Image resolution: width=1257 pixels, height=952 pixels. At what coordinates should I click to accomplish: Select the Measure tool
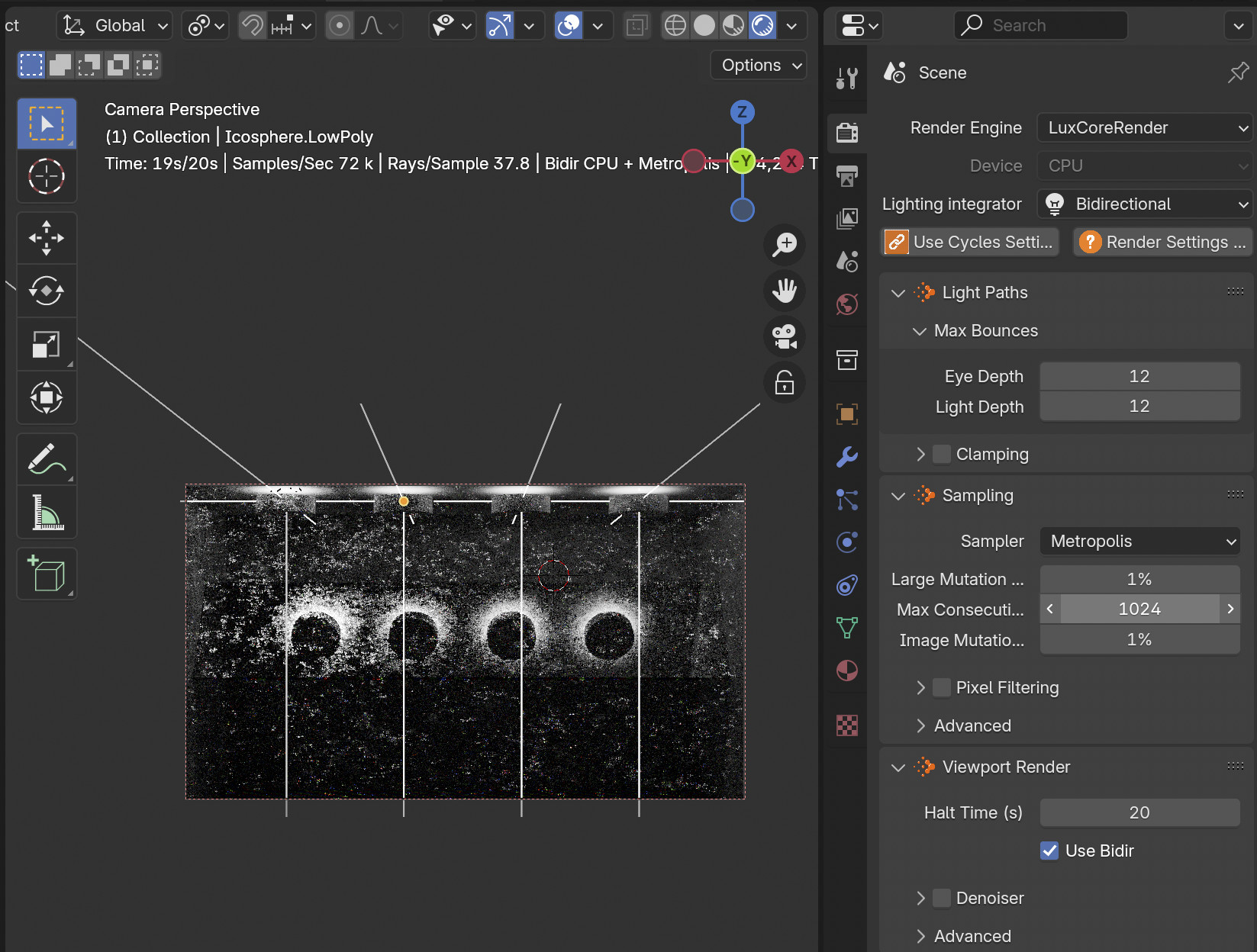tap(47, 512)
